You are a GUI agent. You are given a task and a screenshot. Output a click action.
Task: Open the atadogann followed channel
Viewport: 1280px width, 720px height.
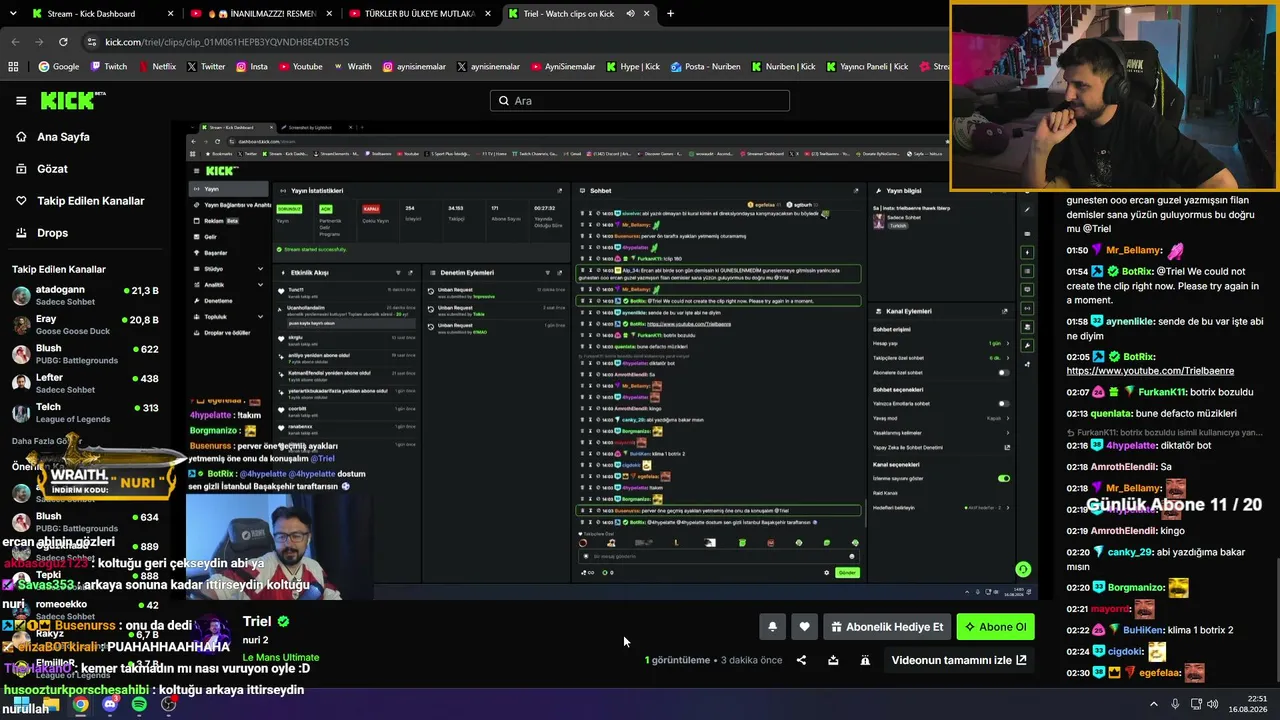(86, 296)
